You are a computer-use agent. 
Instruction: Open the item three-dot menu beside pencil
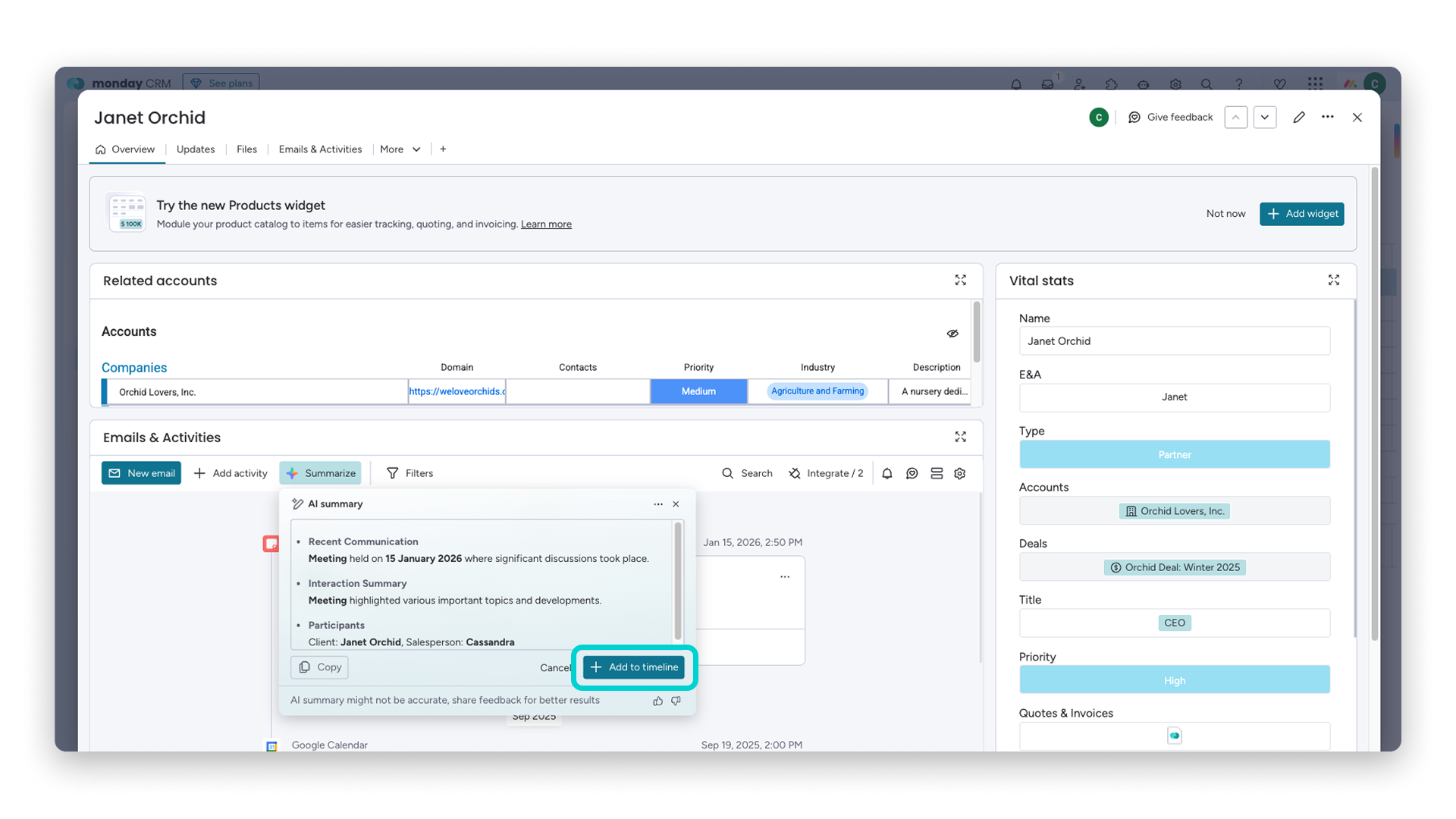(x=1328, y=118)
